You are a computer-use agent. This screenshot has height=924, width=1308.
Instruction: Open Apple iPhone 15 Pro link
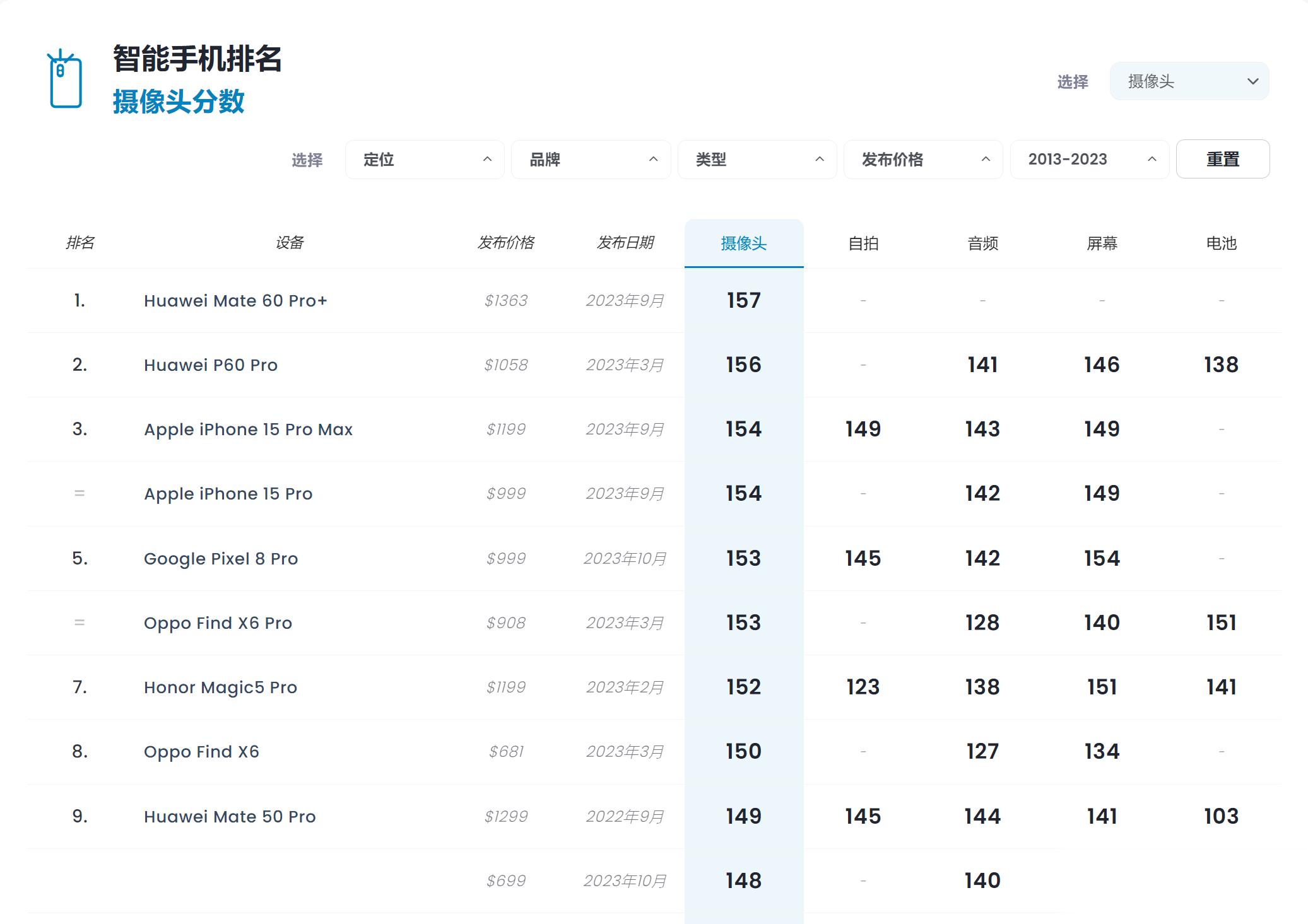pyautogui.click(x=228, y=494)
